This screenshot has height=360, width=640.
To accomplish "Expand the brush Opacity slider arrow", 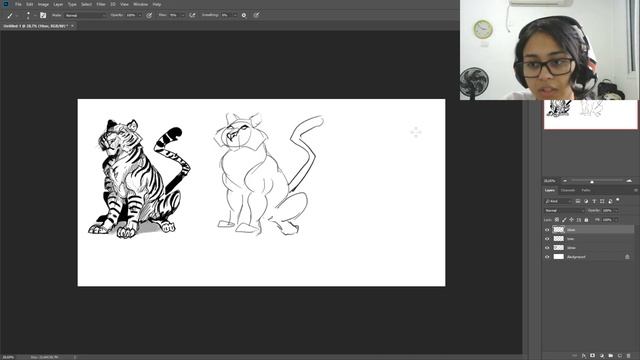I will (140, 15).
